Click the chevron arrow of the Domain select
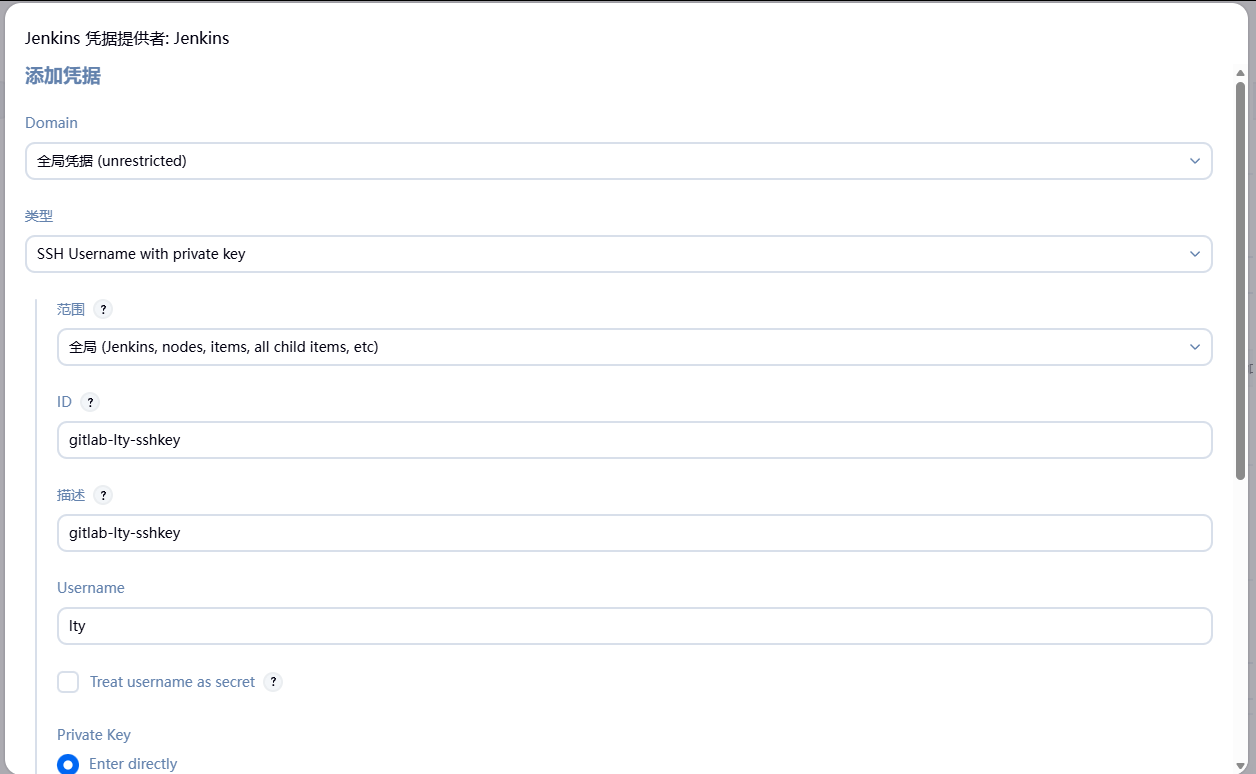This screenshot has width=1256, height=774. click(x=1195, y=161)
